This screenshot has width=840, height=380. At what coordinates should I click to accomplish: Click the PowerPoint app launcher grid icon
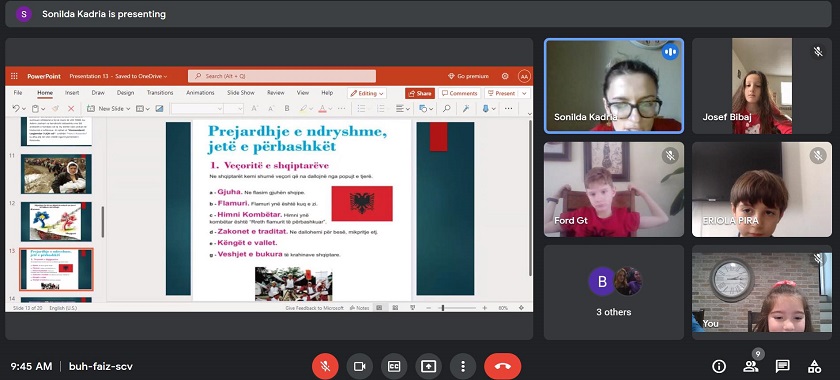pyautogui.click(x=14, y=76)
